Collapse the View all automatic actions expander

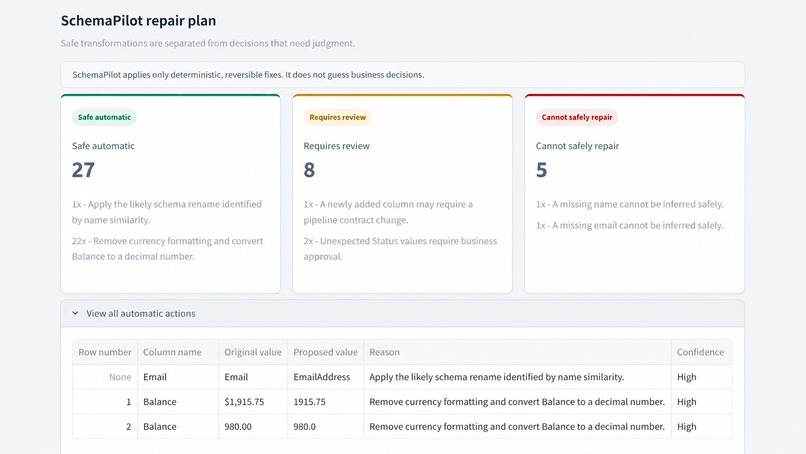click(402, 313)
